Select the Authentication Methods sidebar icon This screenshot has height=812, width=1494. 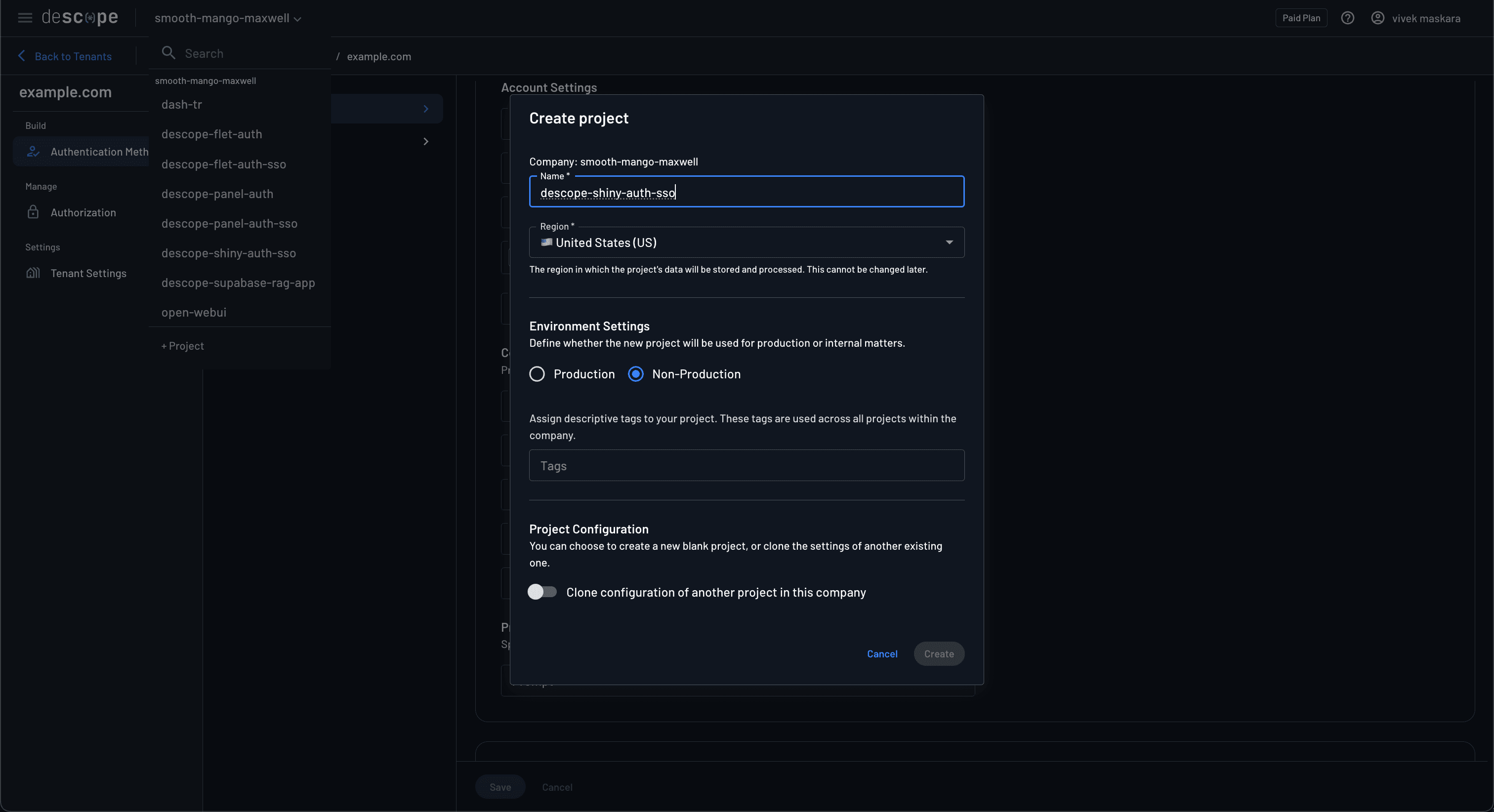point(33,151)
